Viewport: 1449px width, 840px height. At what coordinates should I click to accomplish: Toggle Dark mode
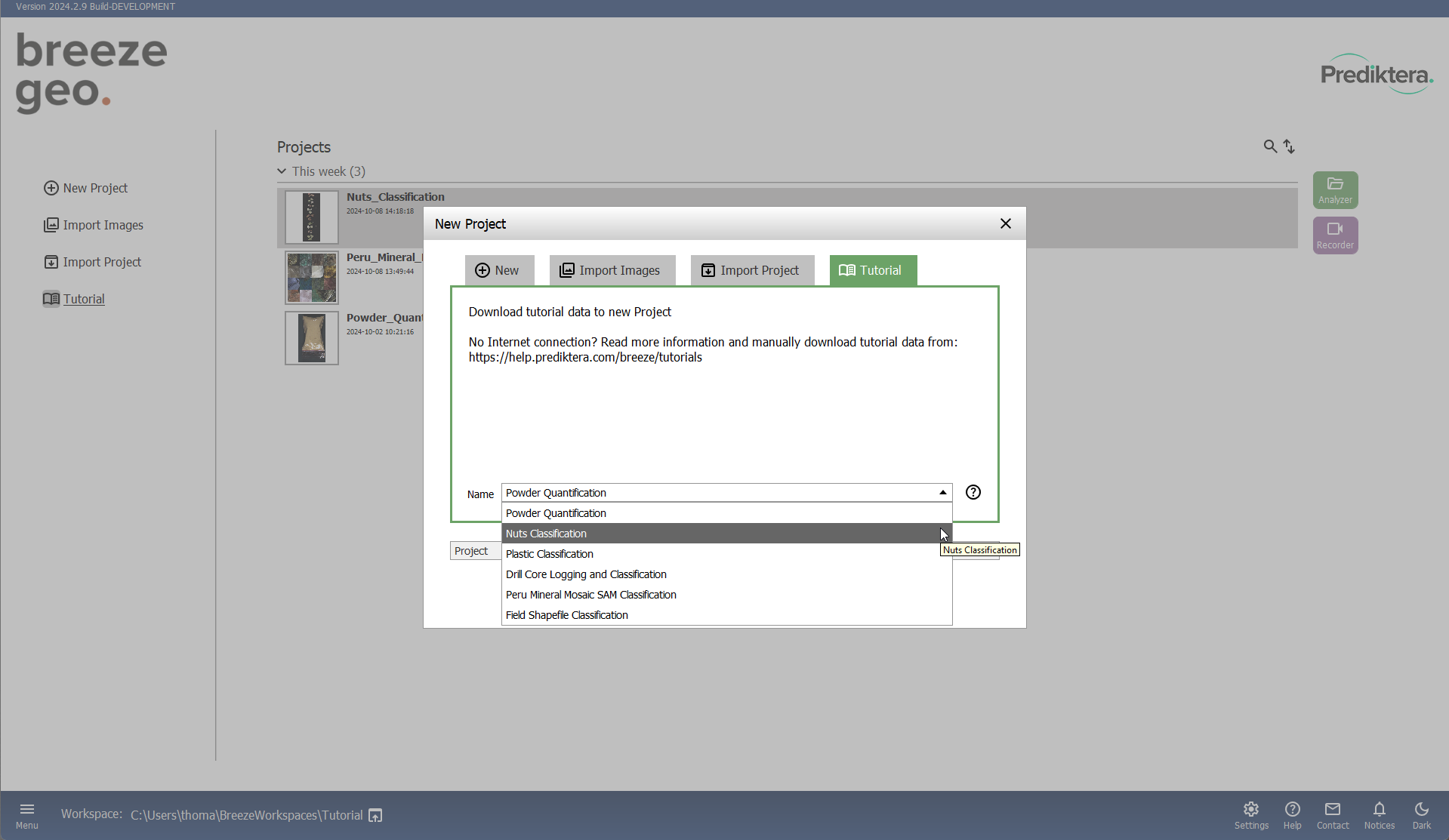(1421, 814)
